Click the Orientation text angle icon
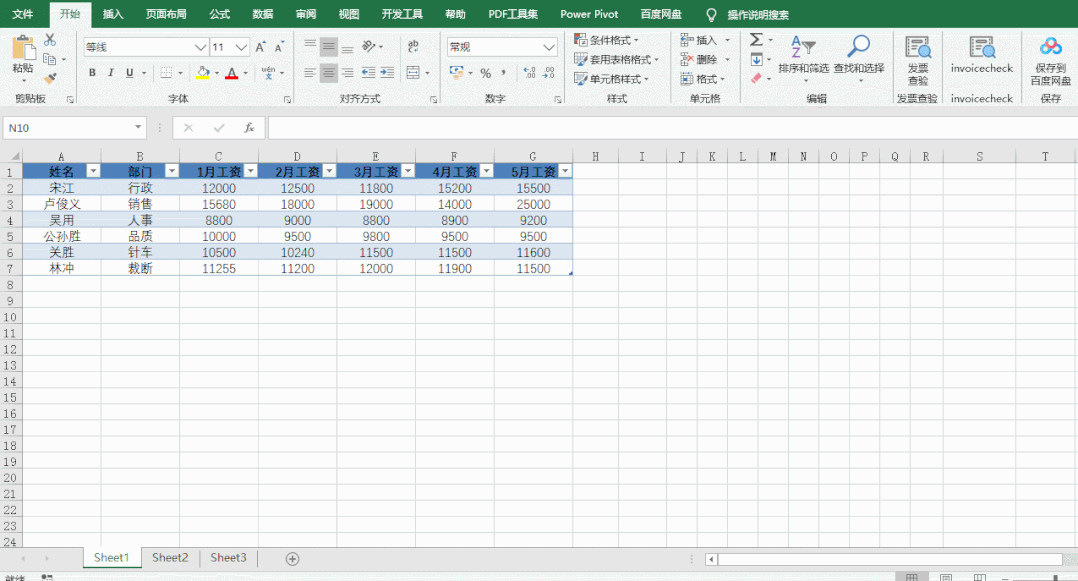Screen dimensions: 1078x581 click(369, 47)
